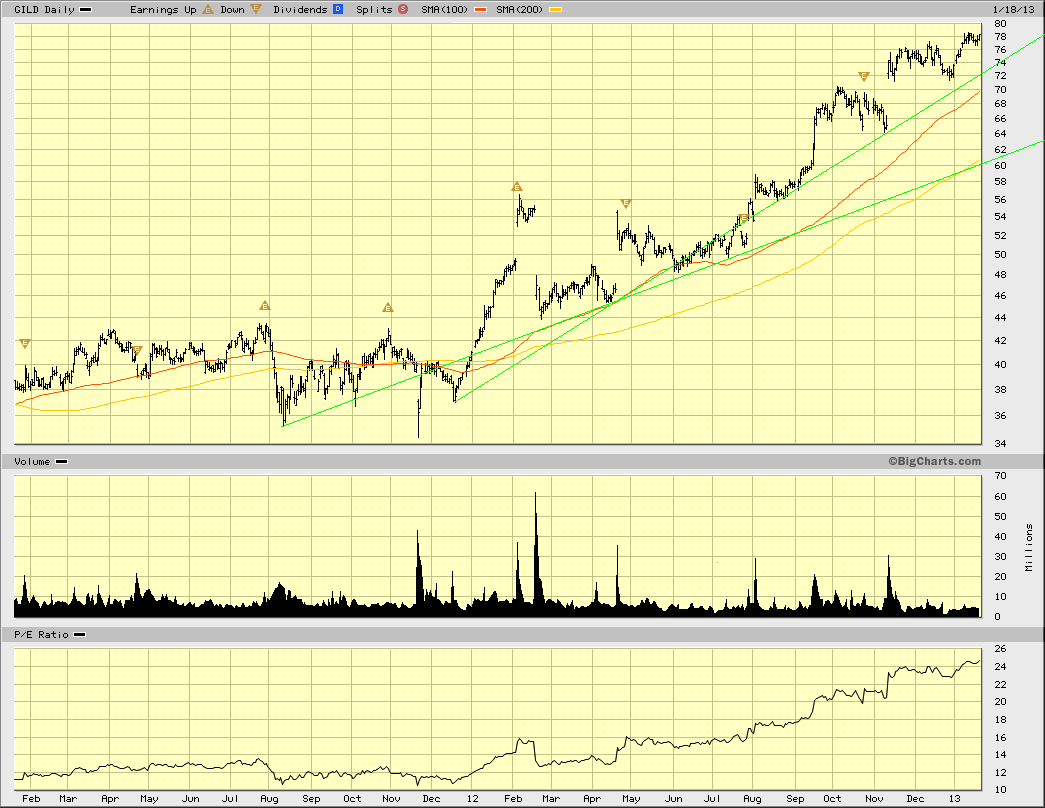Screen dimensions: 1045x808
Task: Click the Splits legend text
Action: (374, 9)
